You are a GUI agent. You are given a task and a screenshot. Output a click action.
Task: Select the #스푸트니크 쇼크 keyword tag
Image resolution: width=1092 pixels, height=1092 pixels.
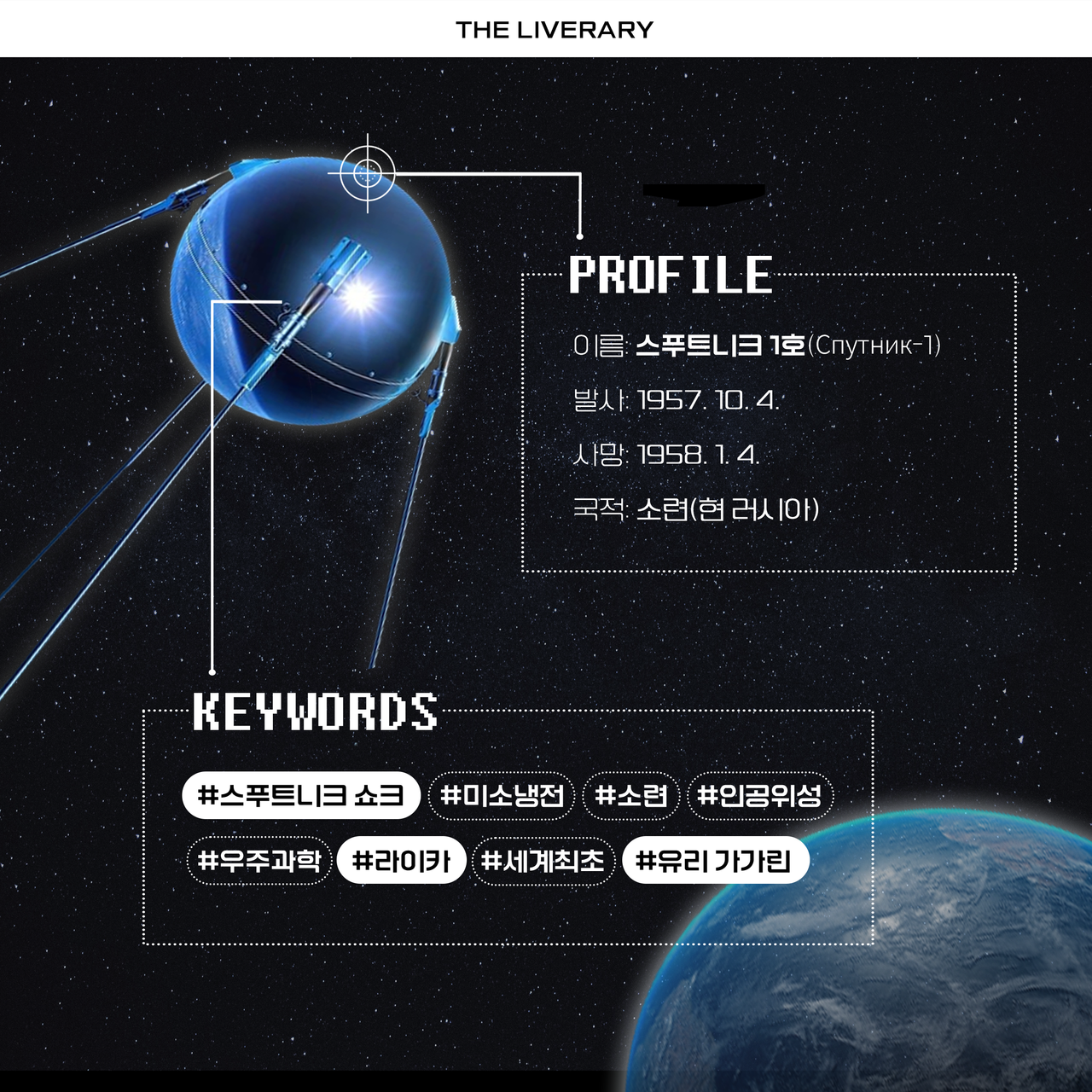(300, 795)
